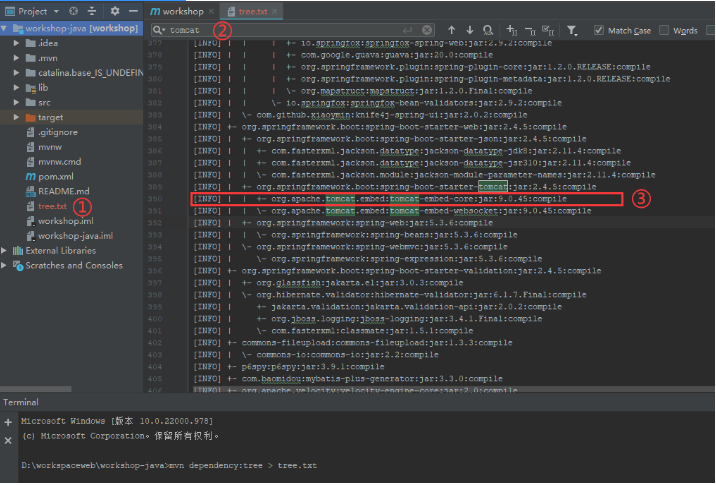
Task: Expand the src folder
Action: click(16, 102)
